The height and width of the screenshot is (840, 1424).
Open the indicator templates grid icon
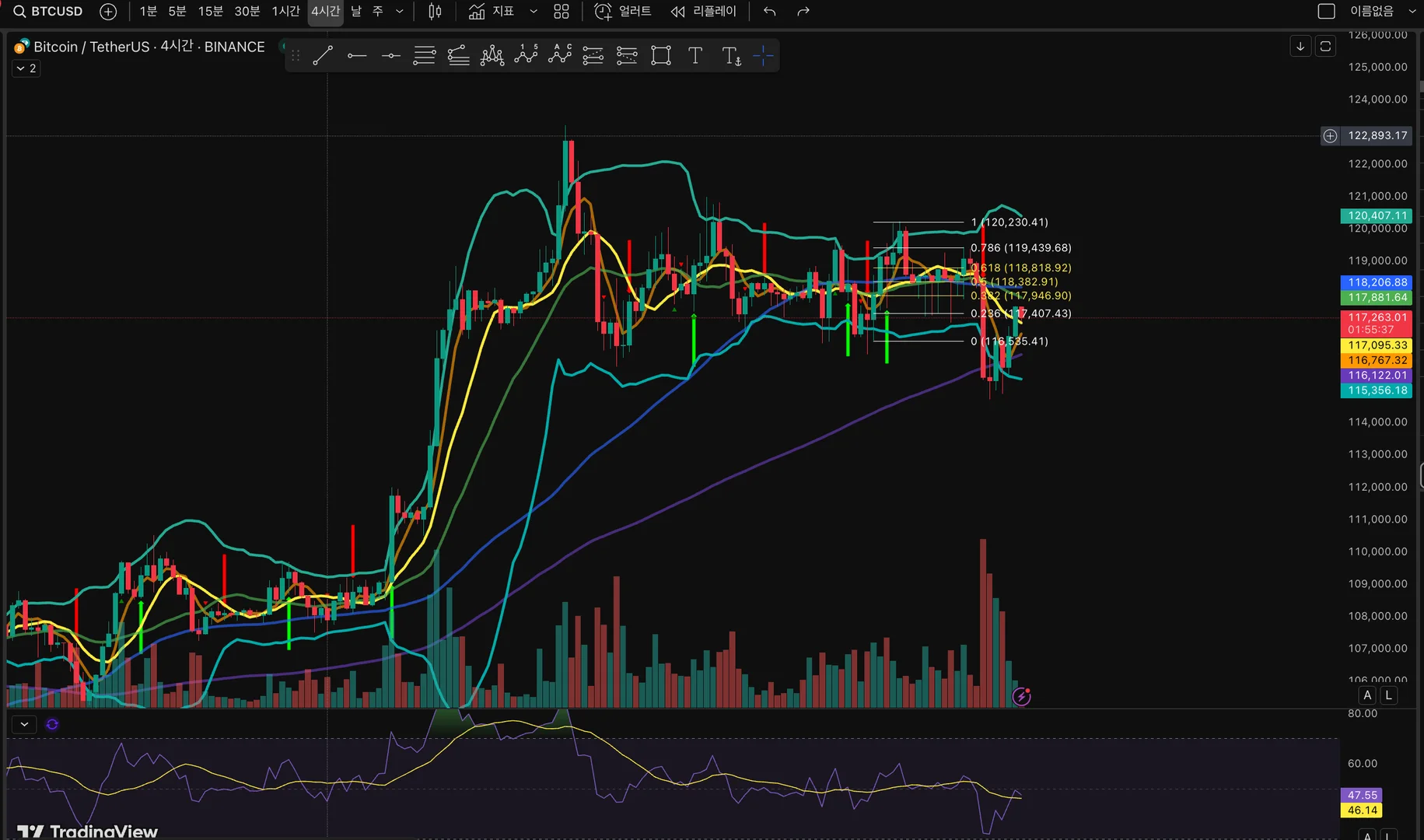coord(562,12)
